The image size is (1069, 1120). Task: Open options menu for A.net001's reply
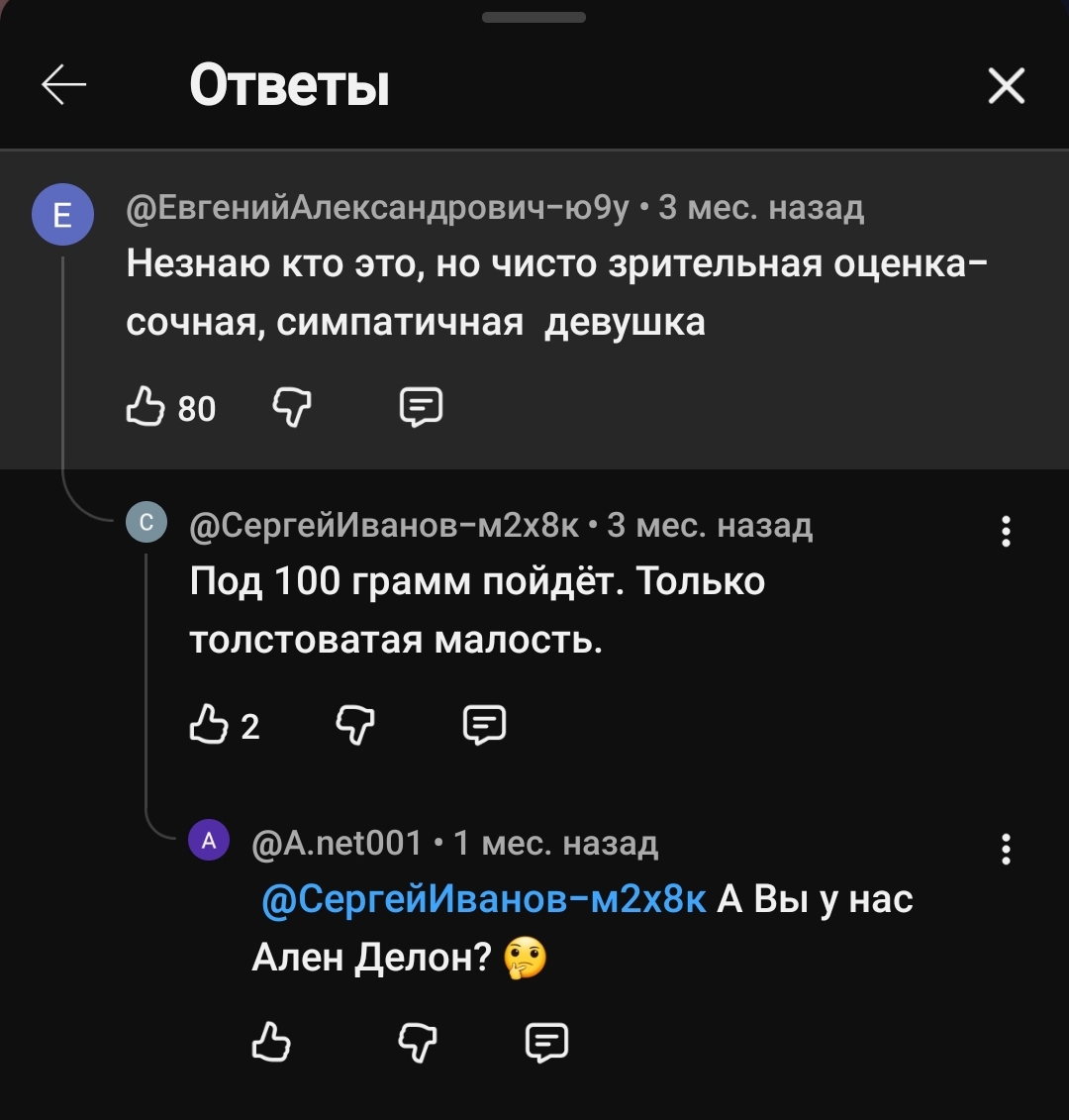pos(1006,850)
